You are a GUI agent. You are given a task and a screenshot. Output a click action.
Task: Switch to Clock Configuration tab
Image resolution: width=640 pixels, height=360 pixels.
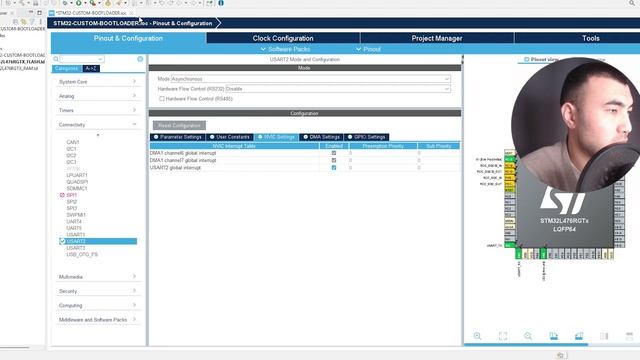283,38
